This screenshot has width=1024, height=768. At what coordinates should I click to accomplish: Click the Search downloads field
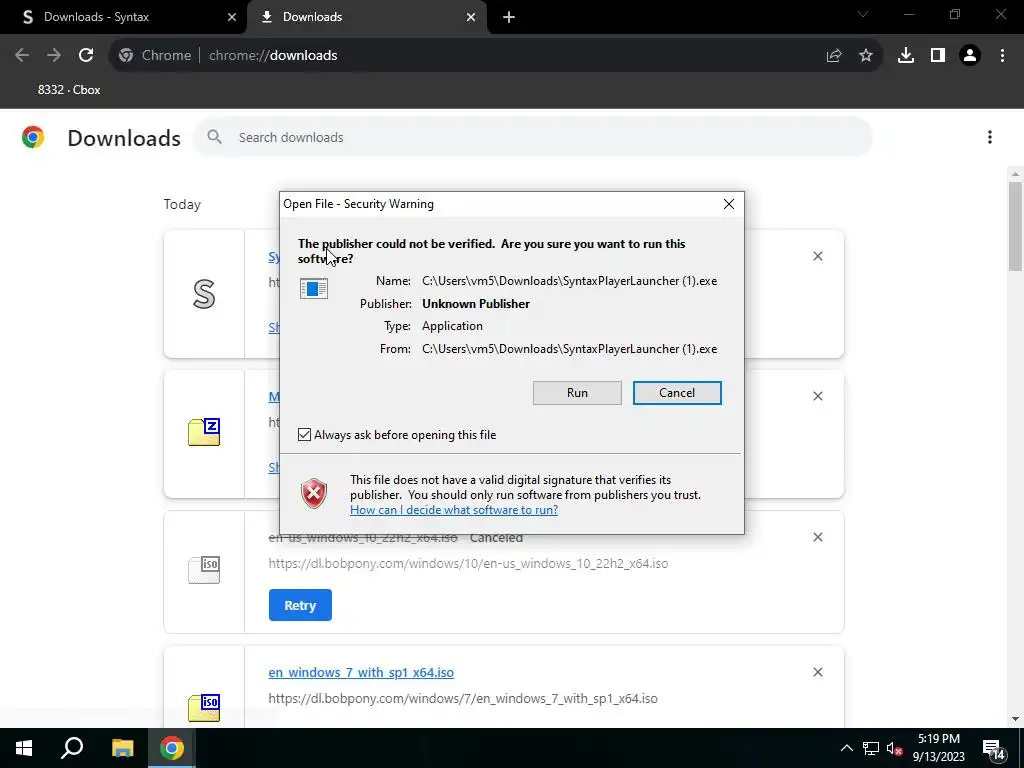point(533,137)
